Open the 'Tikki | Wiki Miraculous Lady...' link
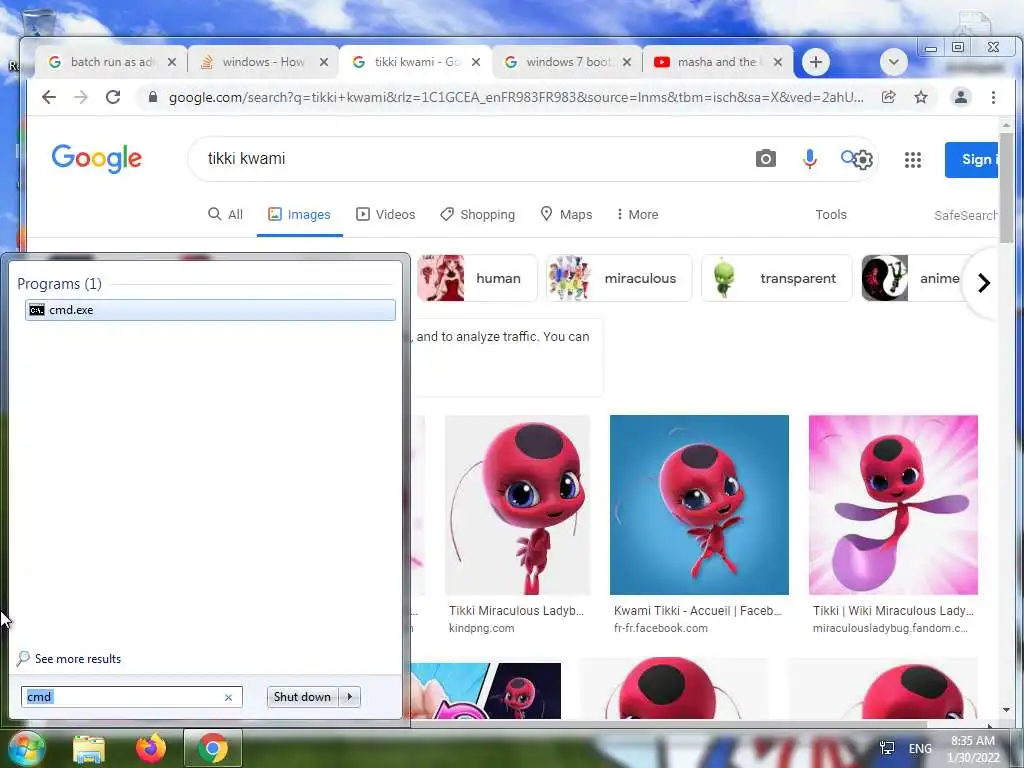The width and height of the screenshot is (1024, 768). click(893, 611)
